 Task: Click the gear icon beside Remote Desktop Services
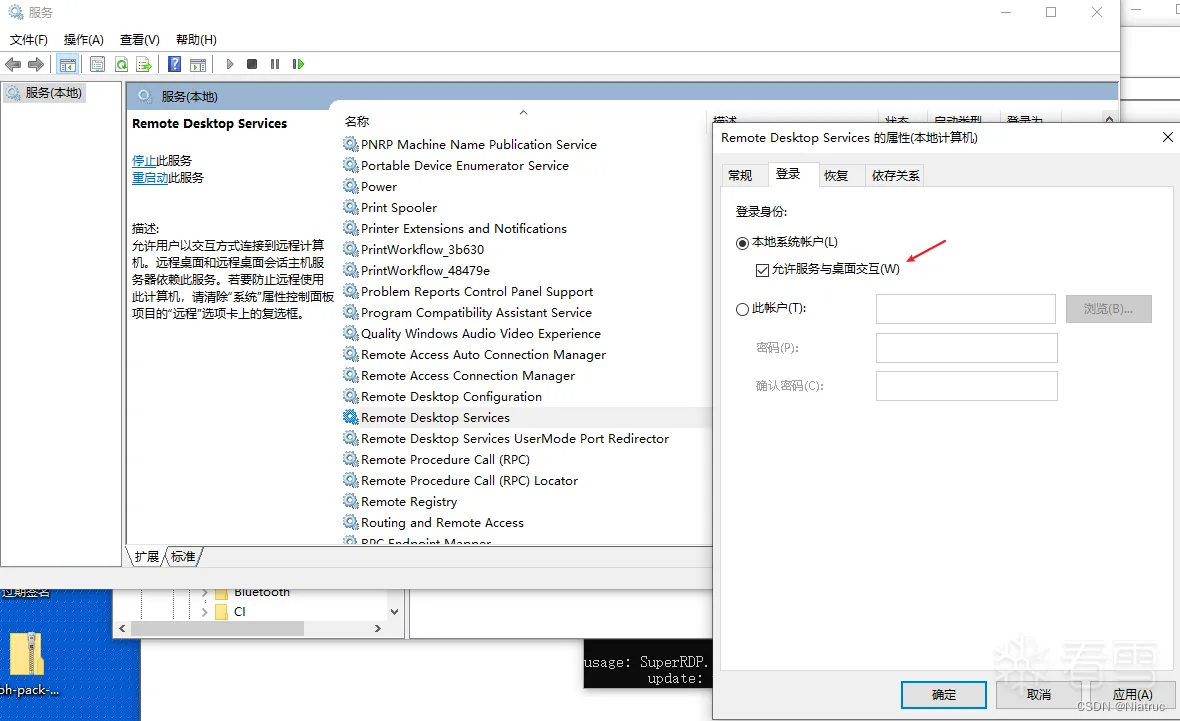(x=350, y=417)
